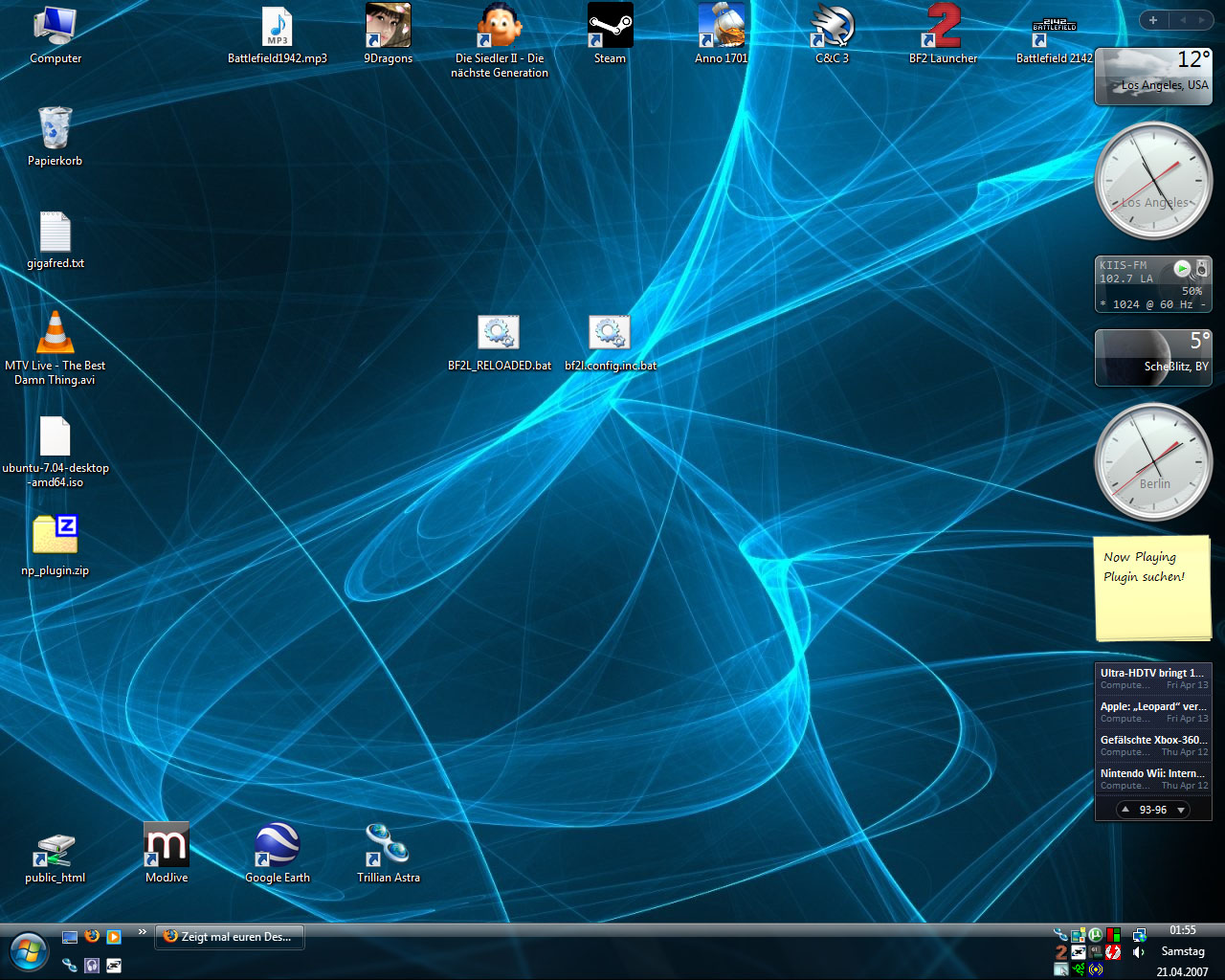The width and height of the screenshot is (1225, 980).
Task: Open the Ultra-HDTV bringt headline
Action: coord(1153,679)
